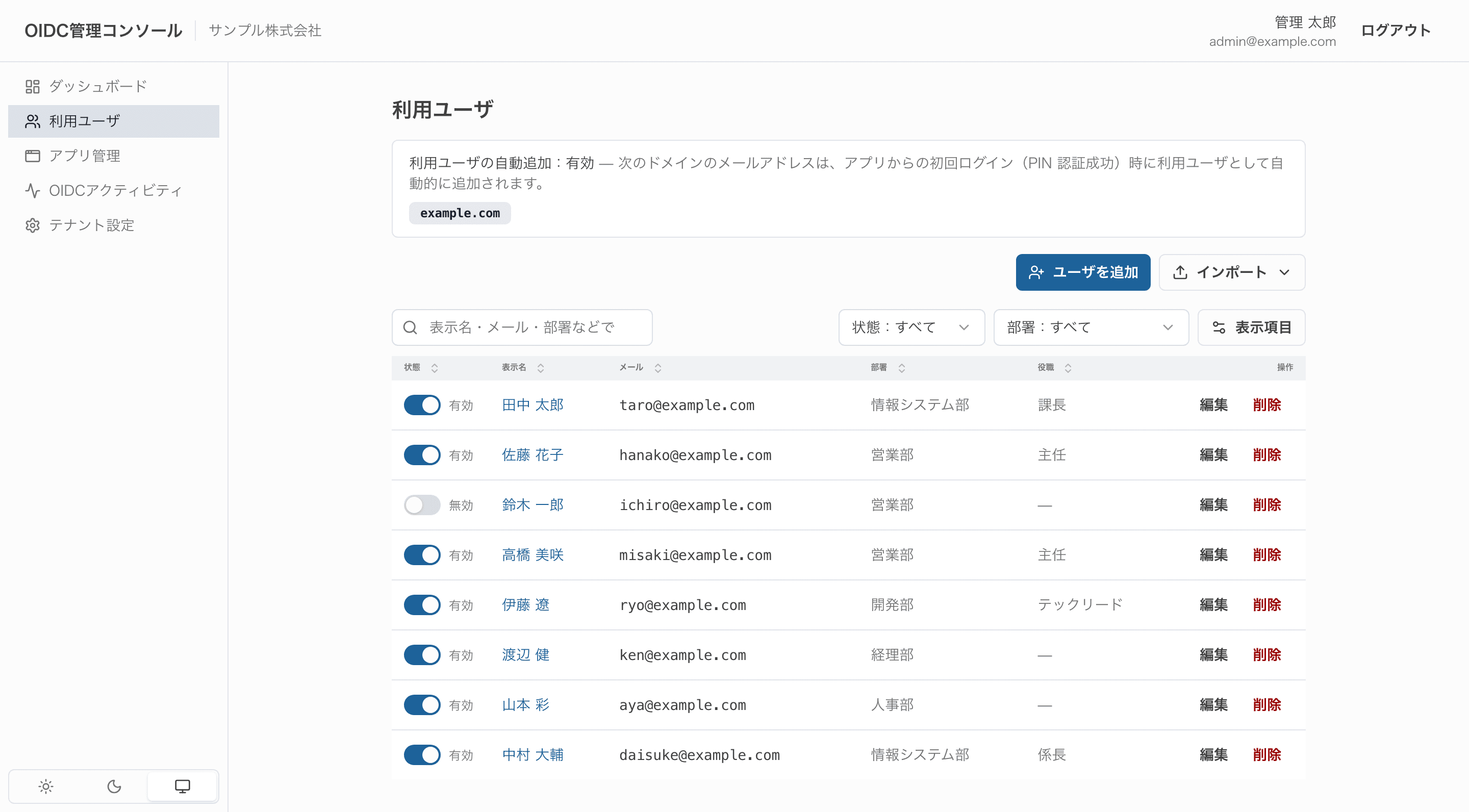Edit 田中 太郎 row via 編集
The height and width of the screenshot is (812, 1469).
click(1213, 405)
